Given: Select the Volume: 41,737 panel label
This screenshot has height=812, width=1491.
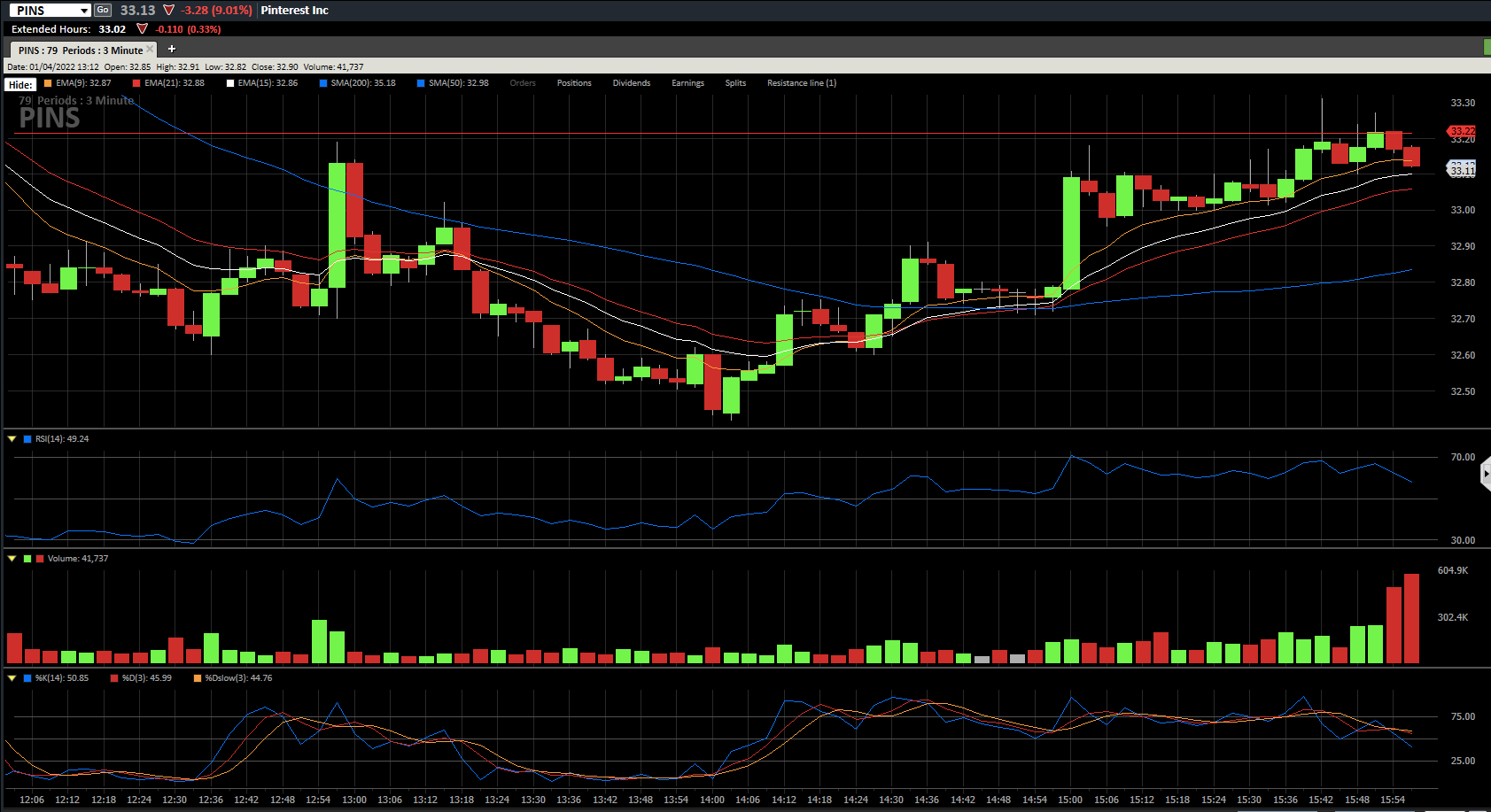Looking at the screenshot, I should 78,559.
